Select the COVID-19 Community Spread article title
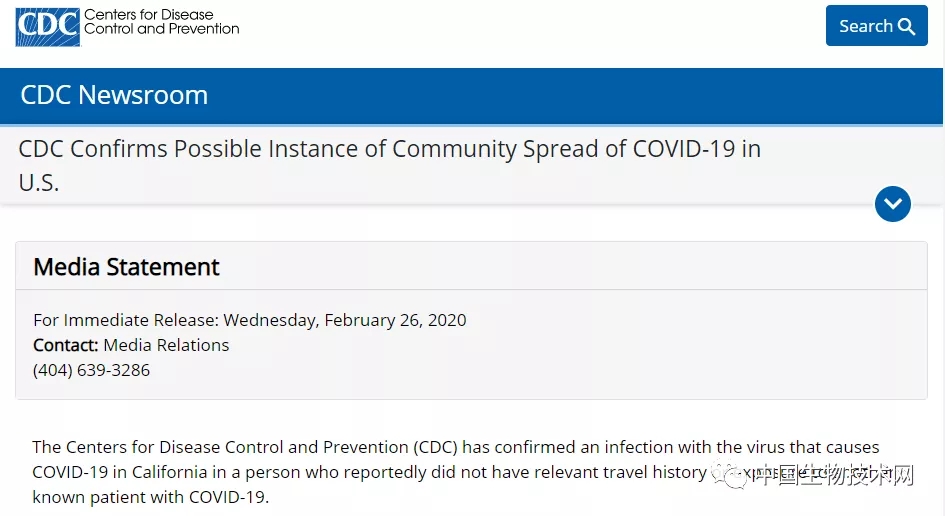Viewport: 945px width, 516px height. coord(389,165)
